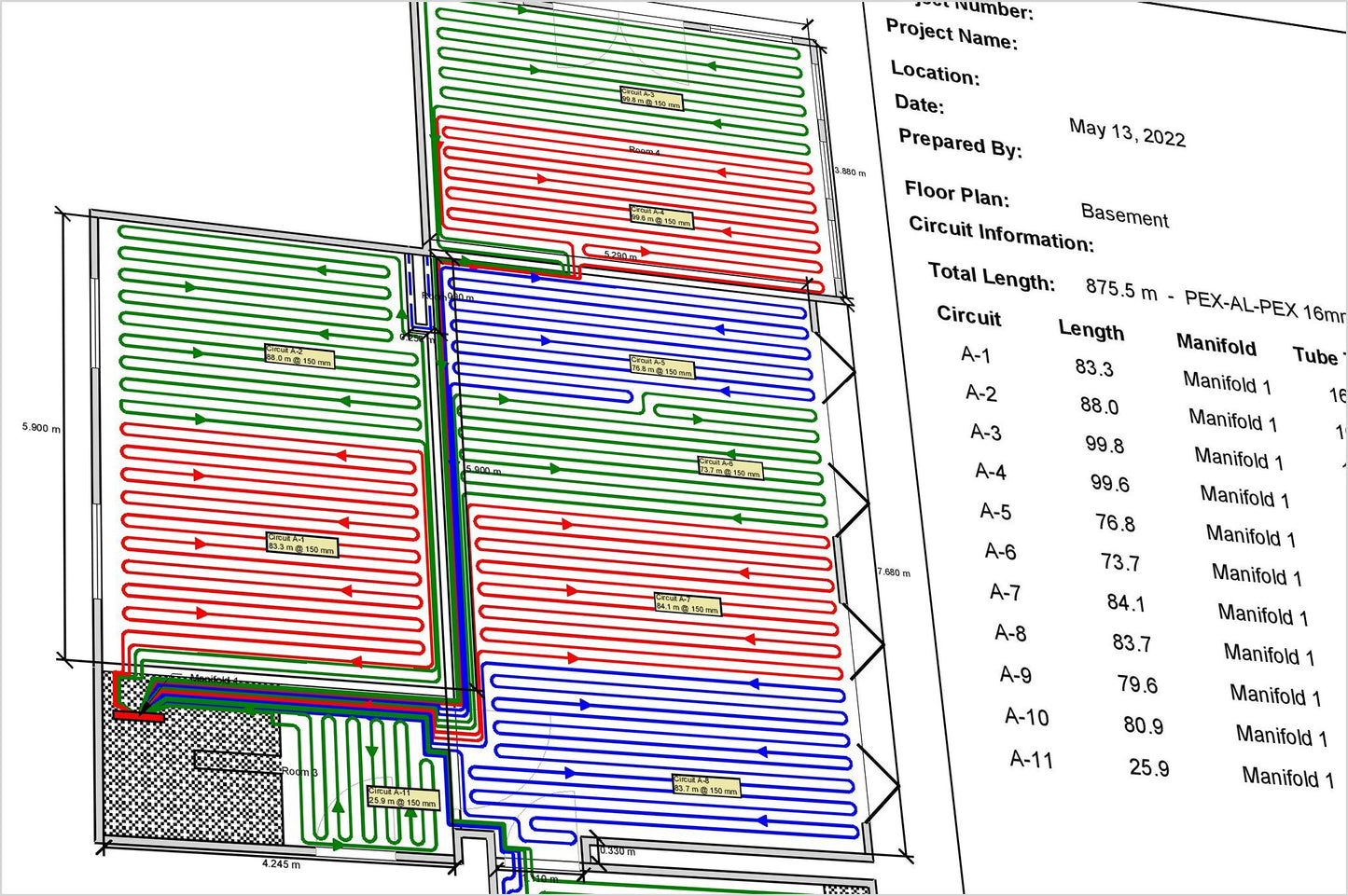Image resolution: width=1348 pixels, height=896 pixels.
Task: Click the Circuit A-11 label tag
Action: tap(402, 796)
